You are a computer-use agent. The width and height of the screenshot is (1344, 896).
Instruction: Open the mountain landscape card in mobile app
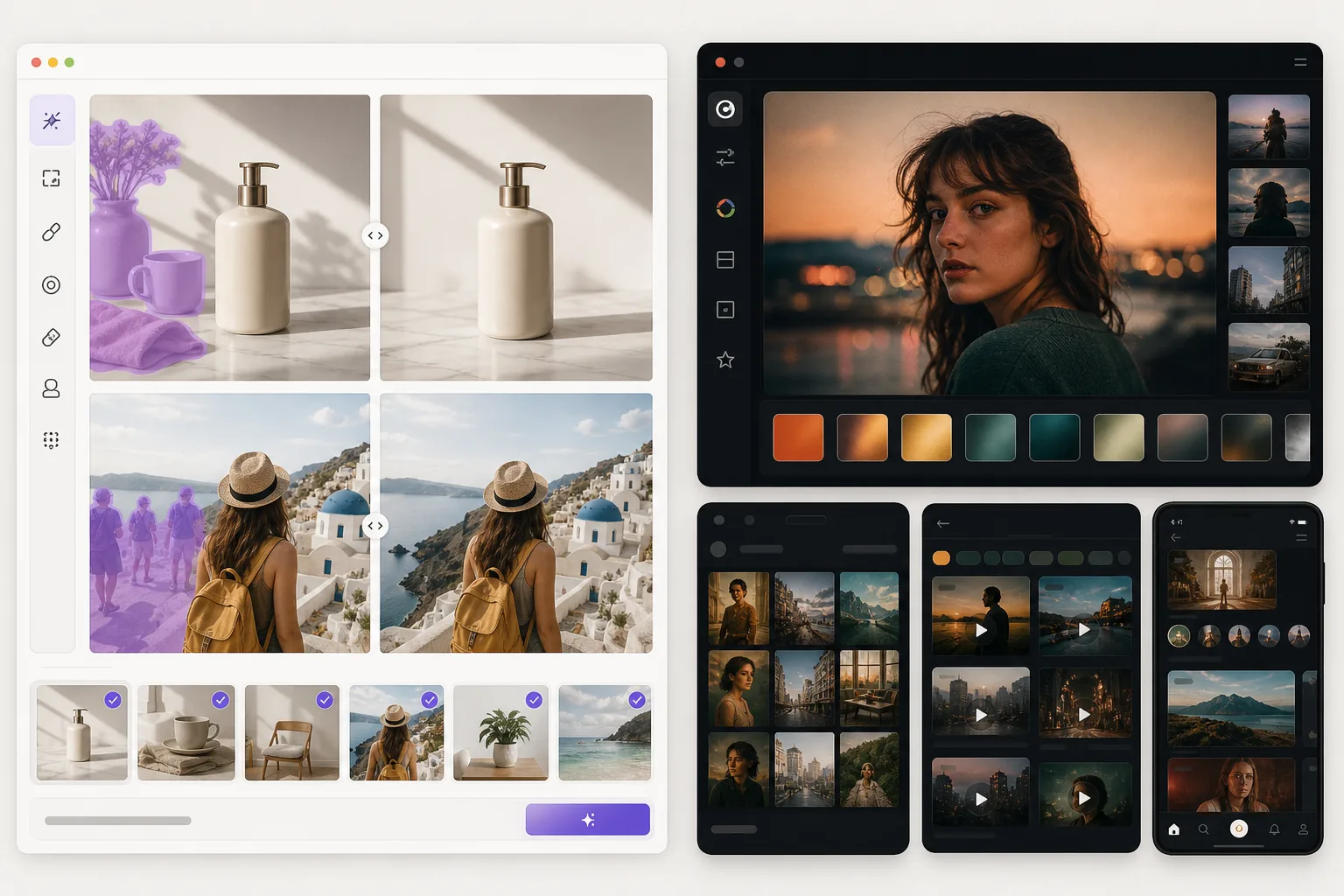coord(1231,708)
